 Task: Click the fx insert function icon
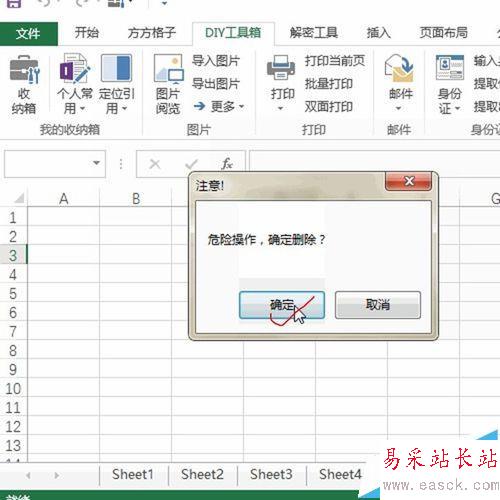point(227,164)
